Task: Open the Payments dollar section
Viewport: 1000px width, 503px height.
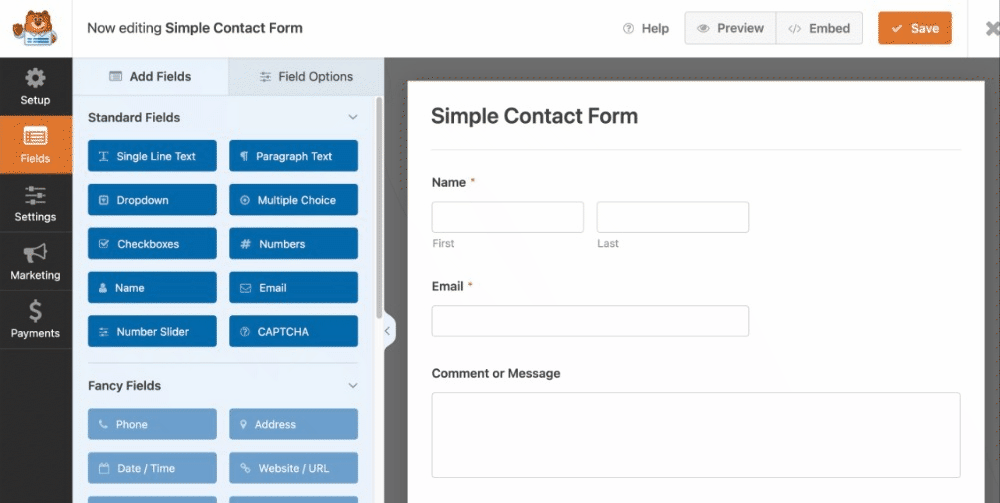Action: (x=36, y=319)
